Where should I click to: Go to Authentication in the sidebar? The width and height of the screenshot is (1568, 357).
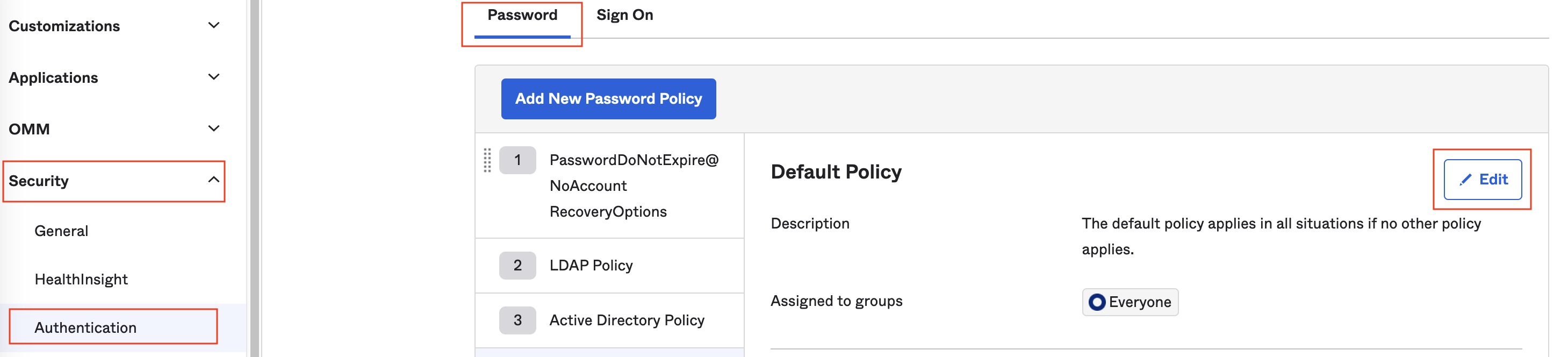point(85,328)
